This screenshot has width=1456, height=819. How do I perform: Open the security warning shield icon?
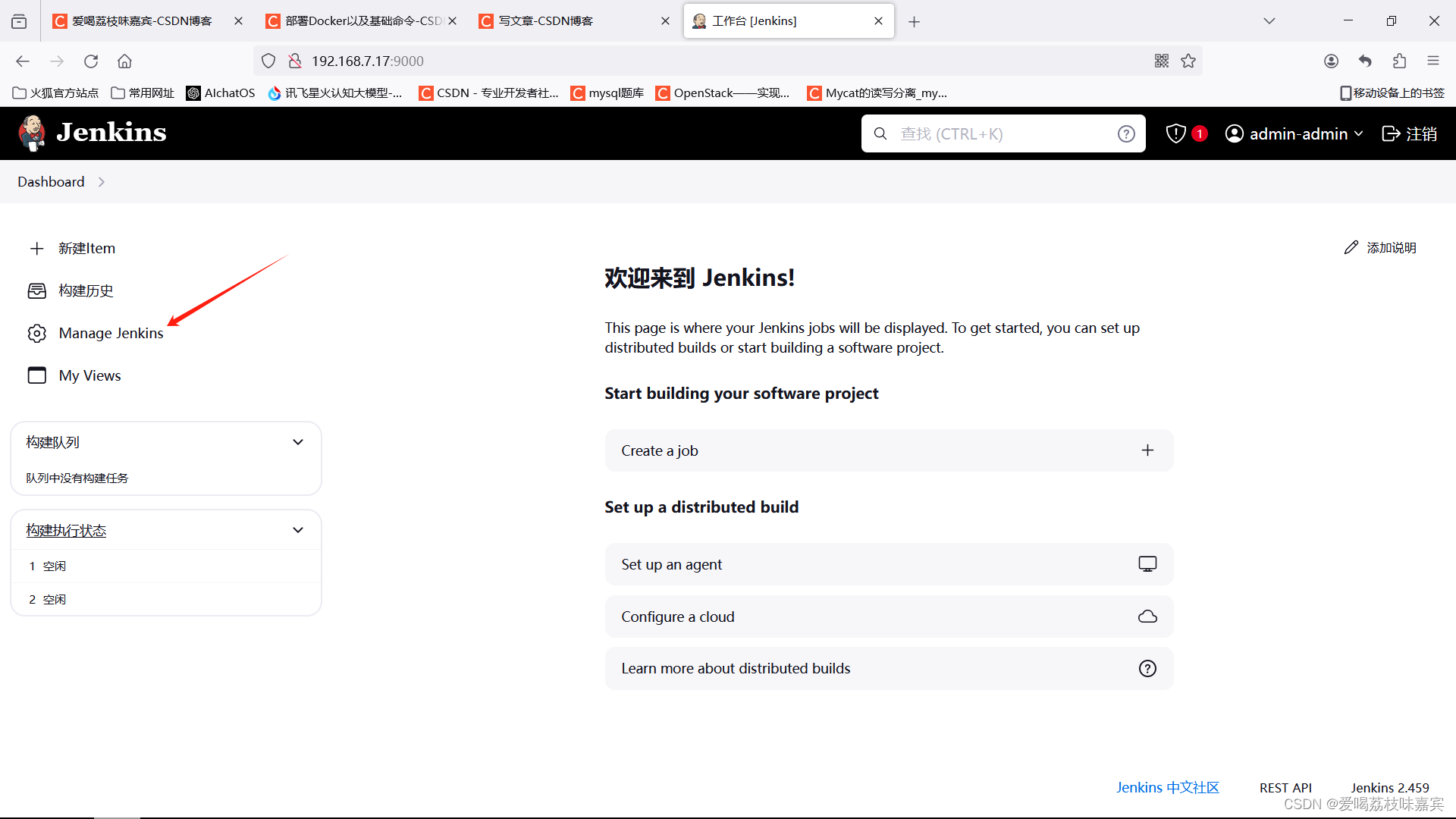[x=1175, y=133]
